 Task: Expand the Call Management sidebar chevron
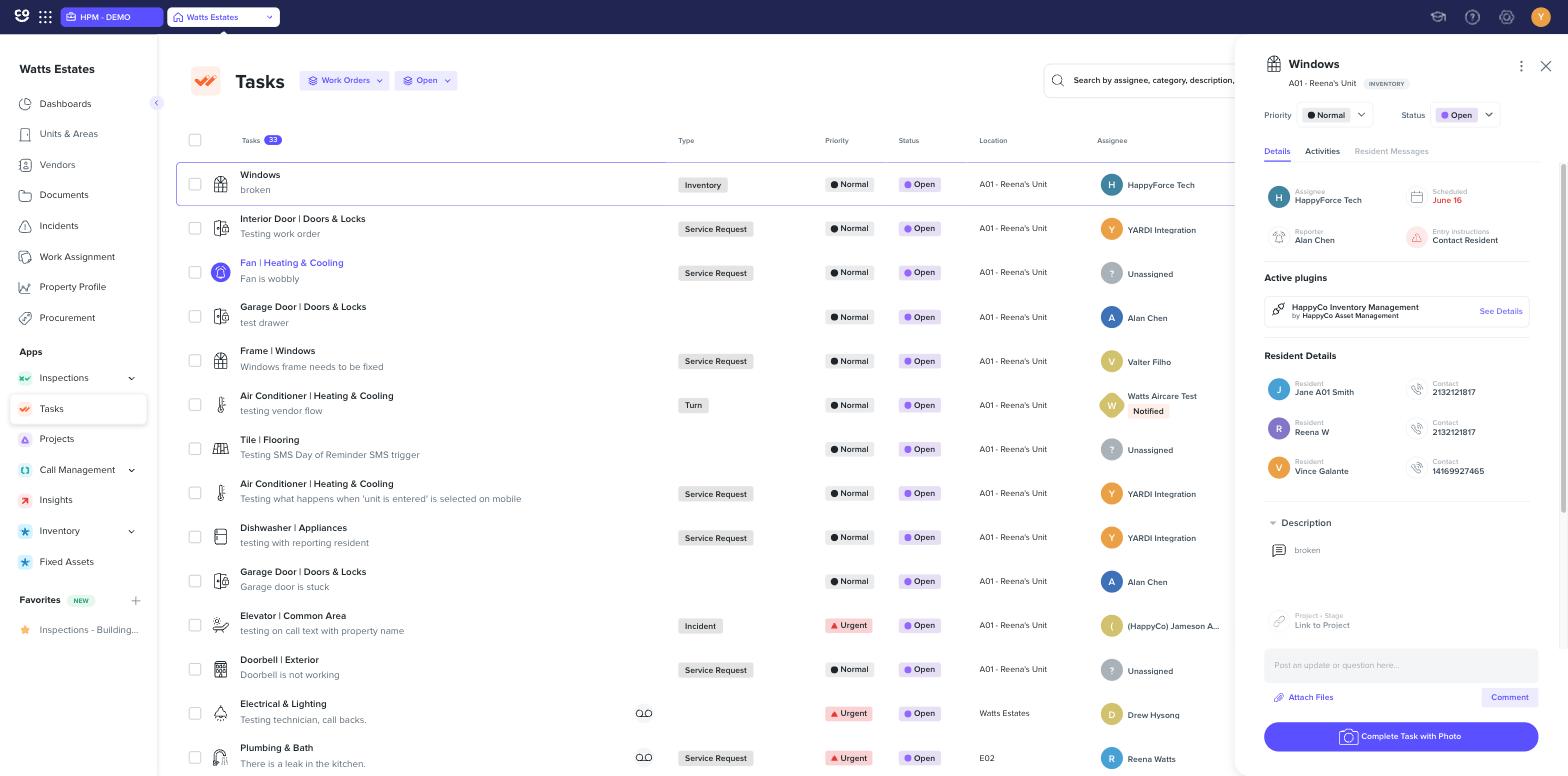(131, 470)
